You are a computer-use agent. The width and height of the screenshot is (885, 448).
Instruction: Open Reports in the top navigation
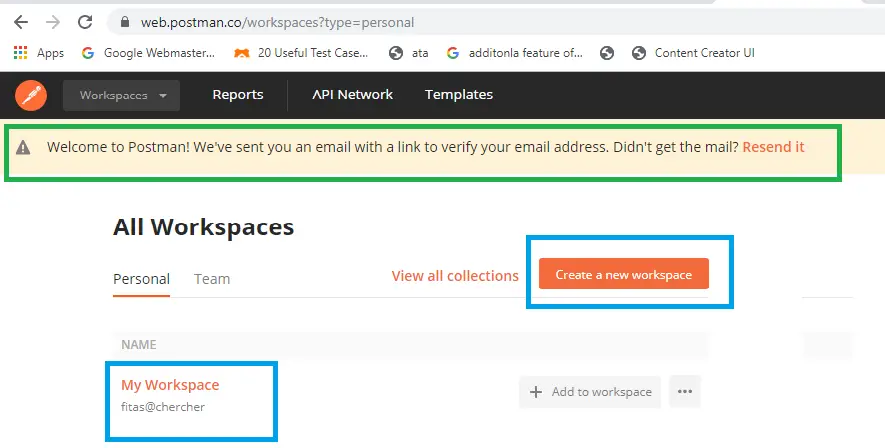click(x=238, y=95)
